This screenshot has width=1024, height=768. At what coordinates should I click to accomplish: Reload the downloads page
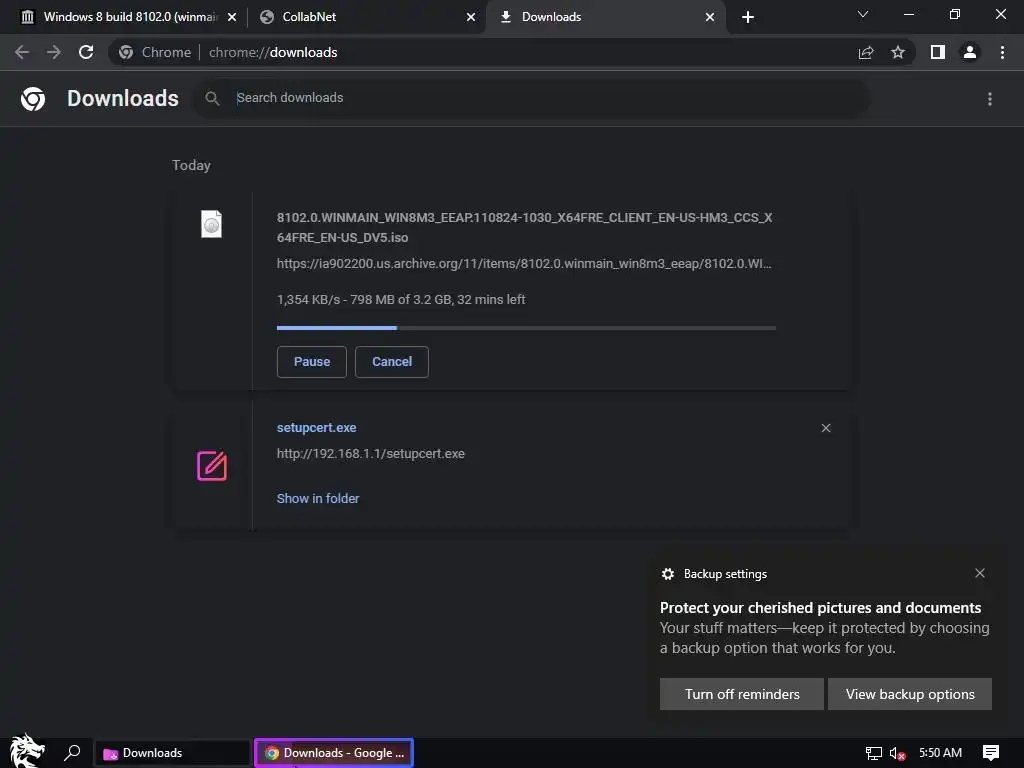[x=86, y=52]
